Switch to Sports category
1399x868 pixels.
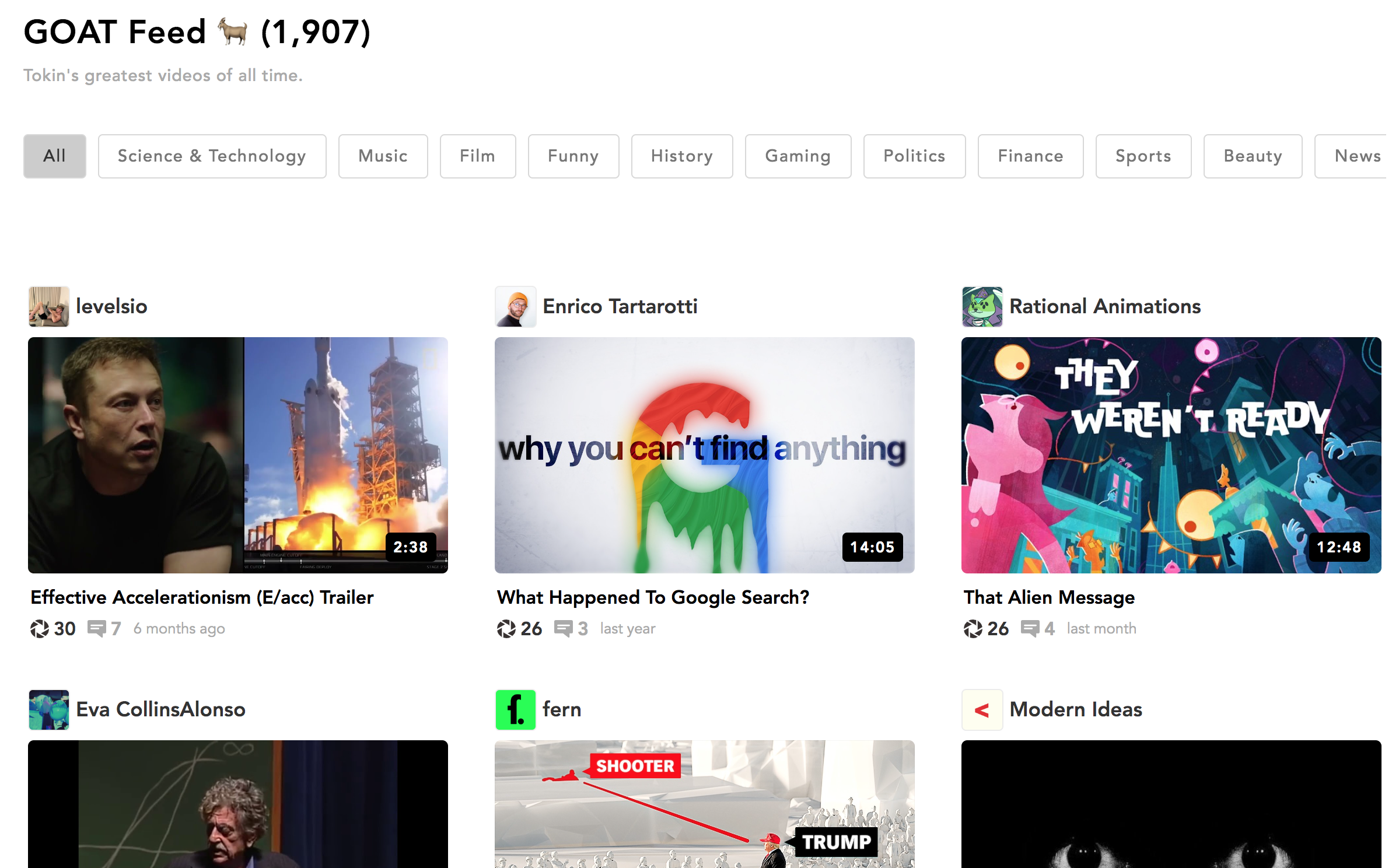1143,156
